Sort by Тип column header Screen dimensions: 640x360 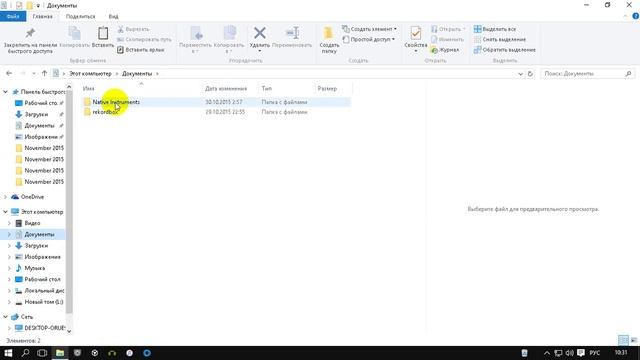click(267, 89)
